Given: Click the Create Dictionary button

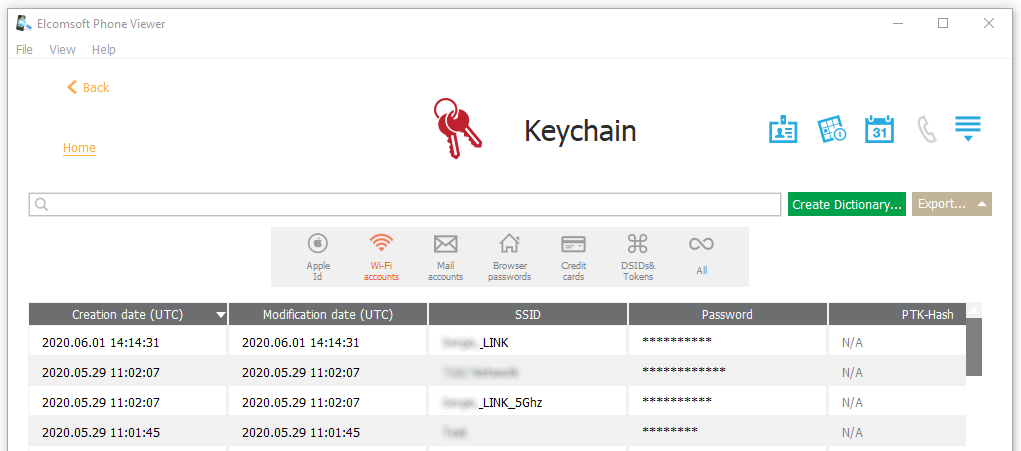Looking at the screenshot, I should [846, 204].
